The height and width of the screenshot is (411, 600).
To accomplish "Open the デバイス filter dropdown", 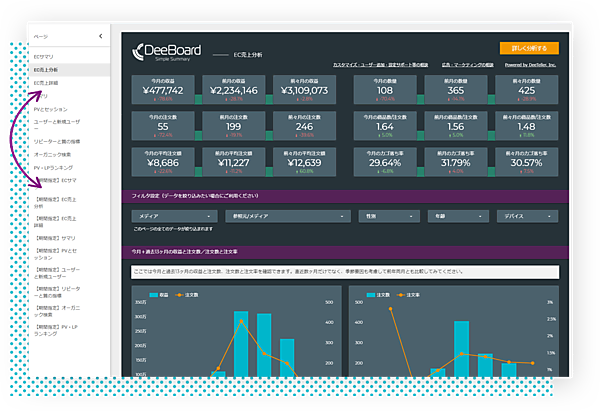I will point(526,215).
